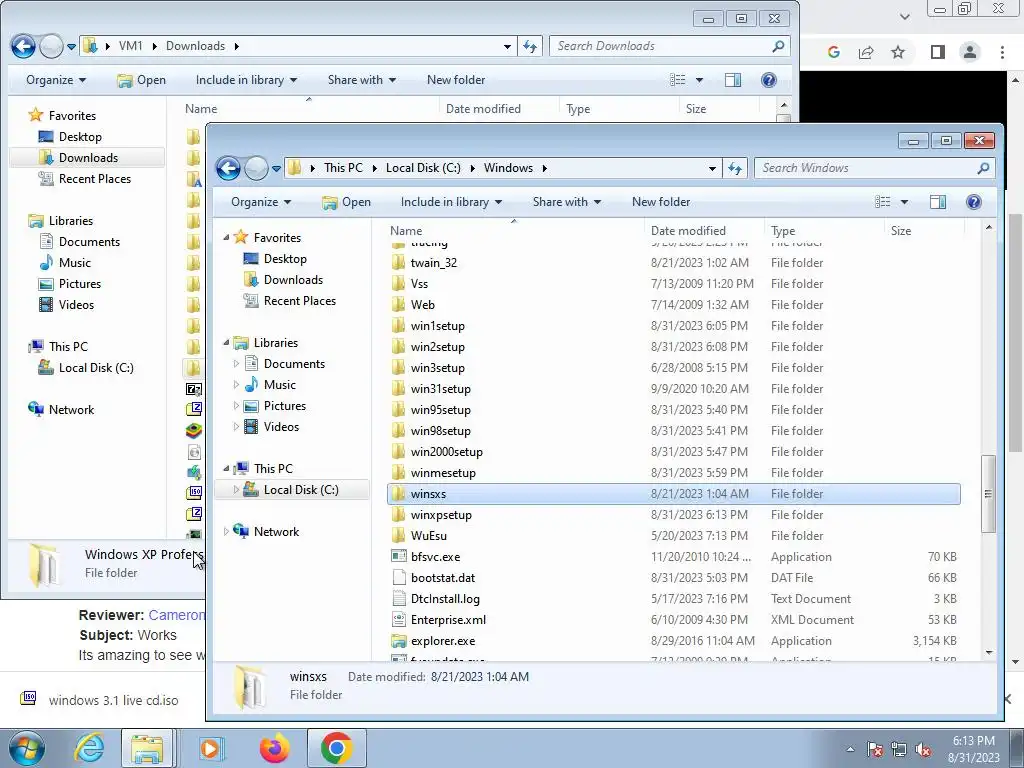This screenshot has height=768, width=1024.
Task: Select the win2000setup folder
Action: coord(673,452)
